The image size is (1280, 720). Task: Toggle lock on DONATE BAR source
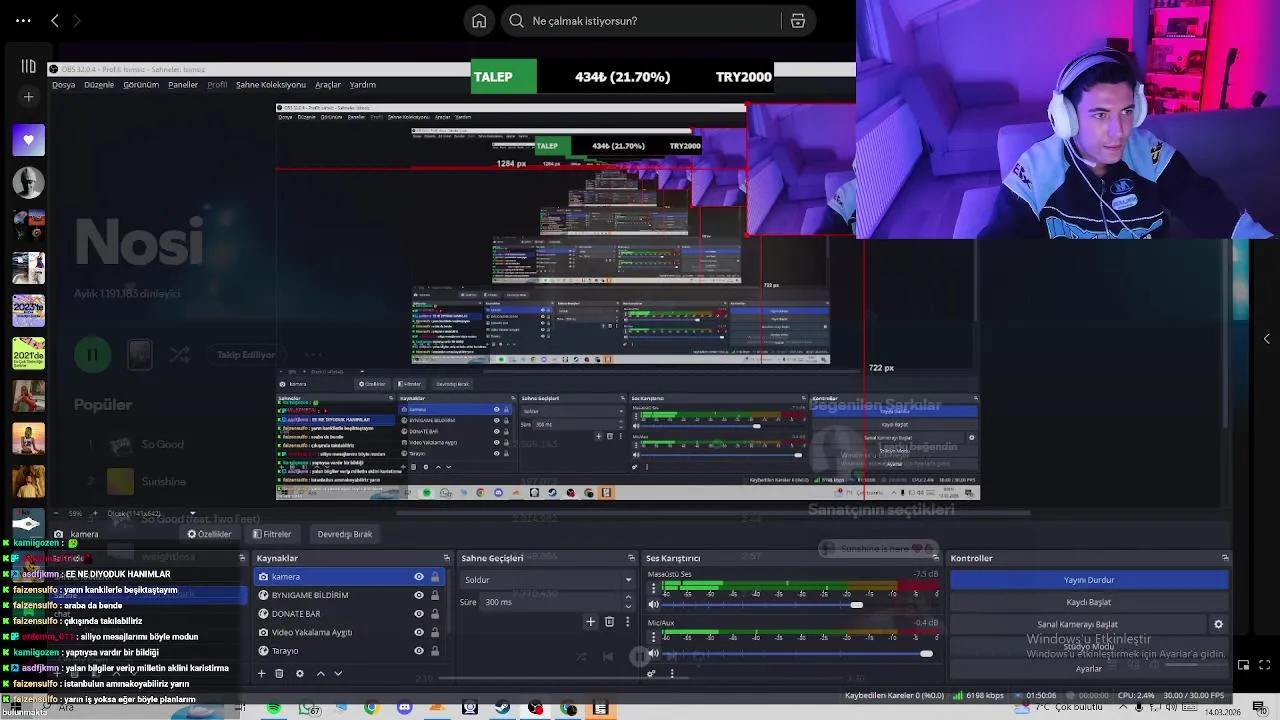point(435,614)
